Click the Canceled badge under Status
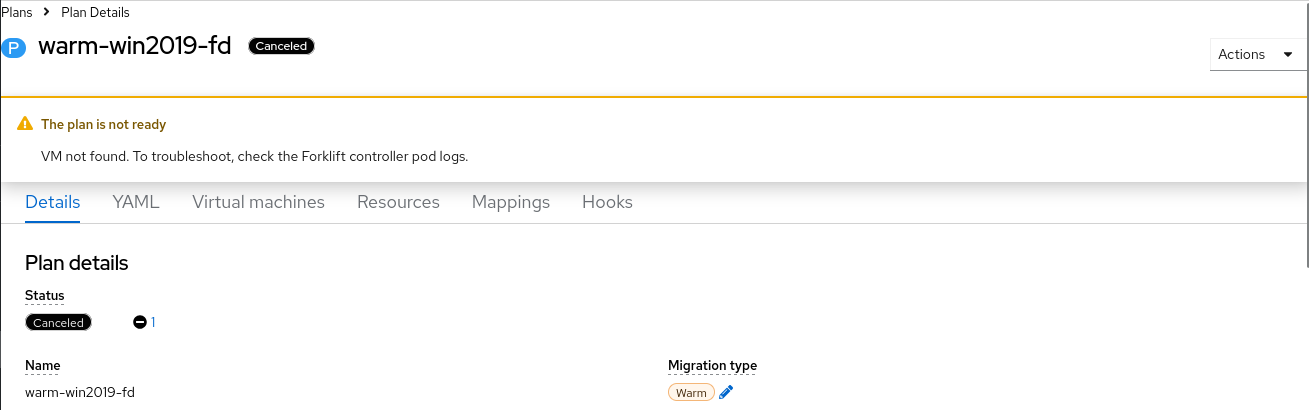Image resolution: width=1309 pixels, height=410 pixels. click(58, 323)
